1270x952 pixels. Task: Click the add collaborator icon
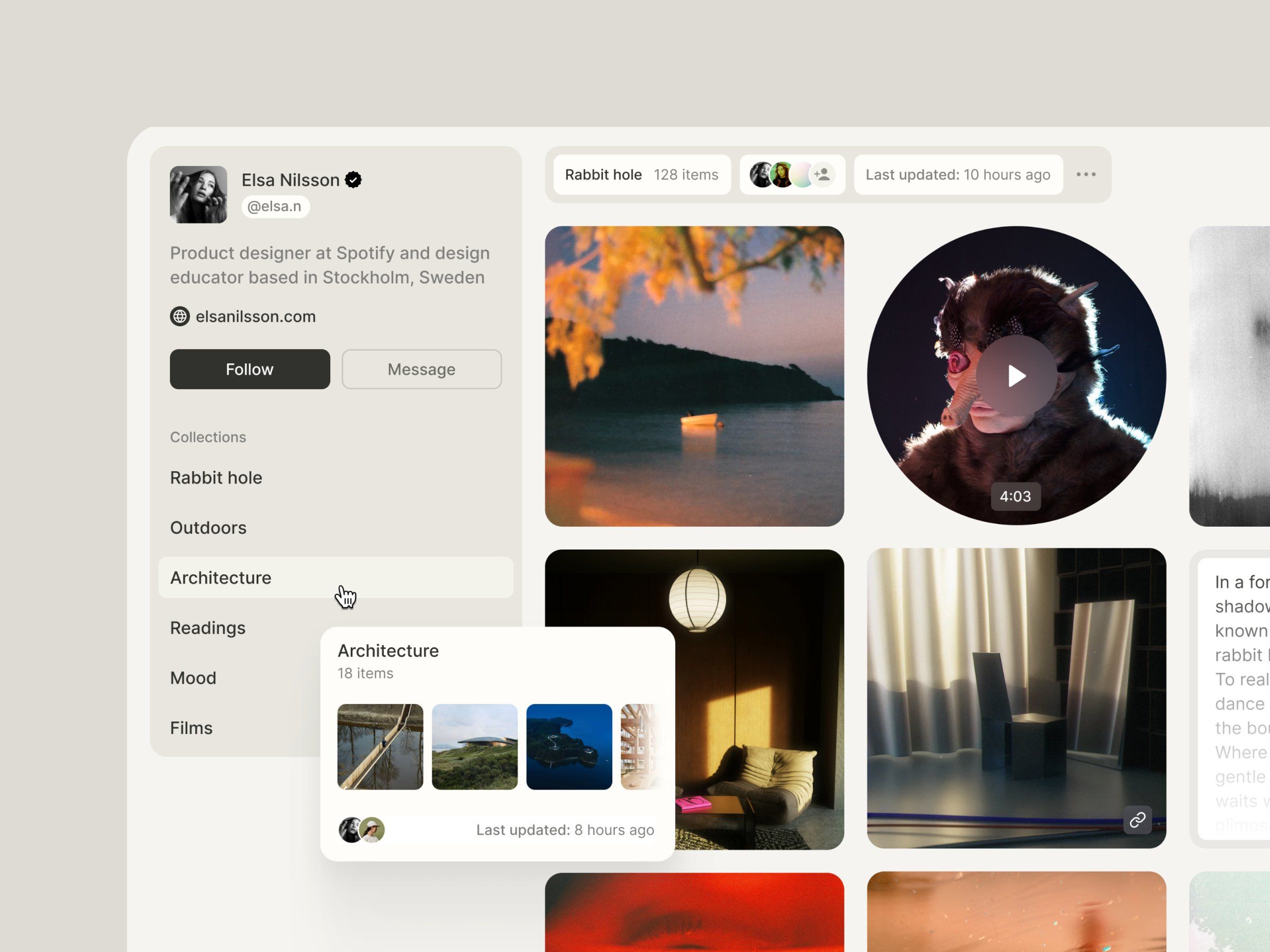click(x=822, y=175)
